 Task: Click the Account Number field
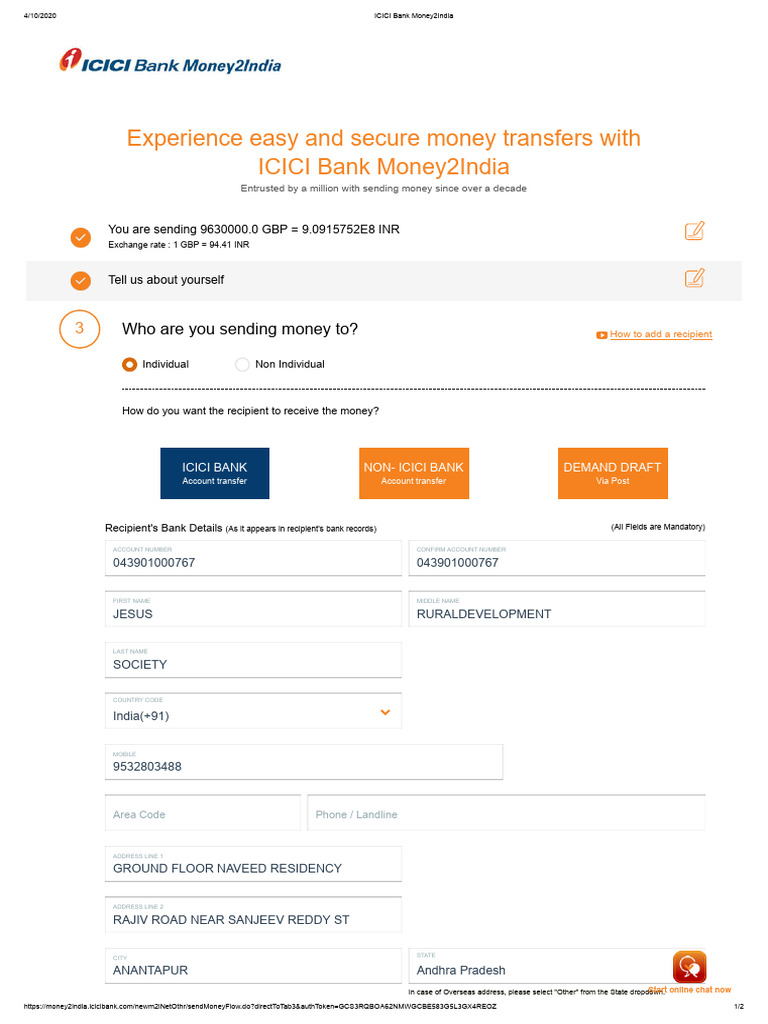coord(253,558)
